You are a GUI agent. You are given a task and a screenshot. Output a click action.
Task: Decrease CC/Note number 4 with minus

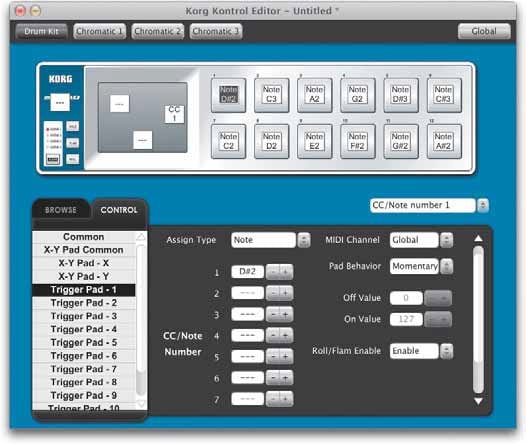click(x=273, y=335)
